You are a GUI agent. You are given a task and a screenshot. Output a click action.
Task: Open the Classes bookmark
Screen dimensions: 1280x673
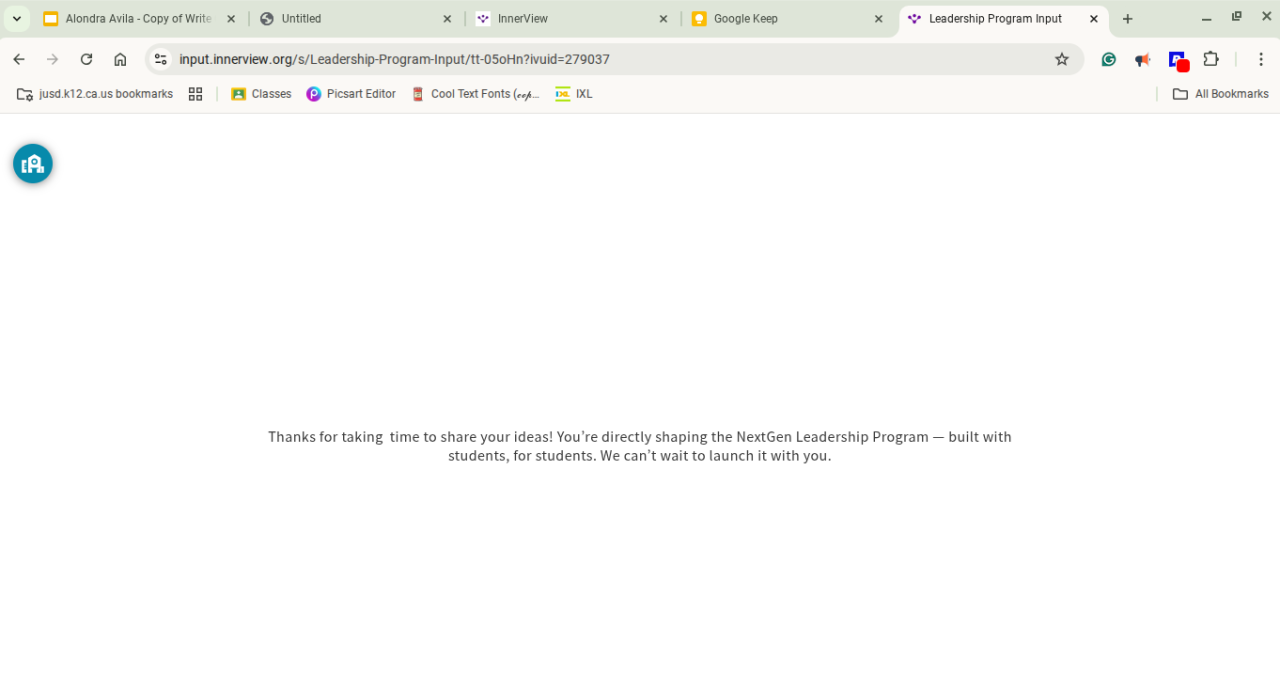click(x=261, y=94)
